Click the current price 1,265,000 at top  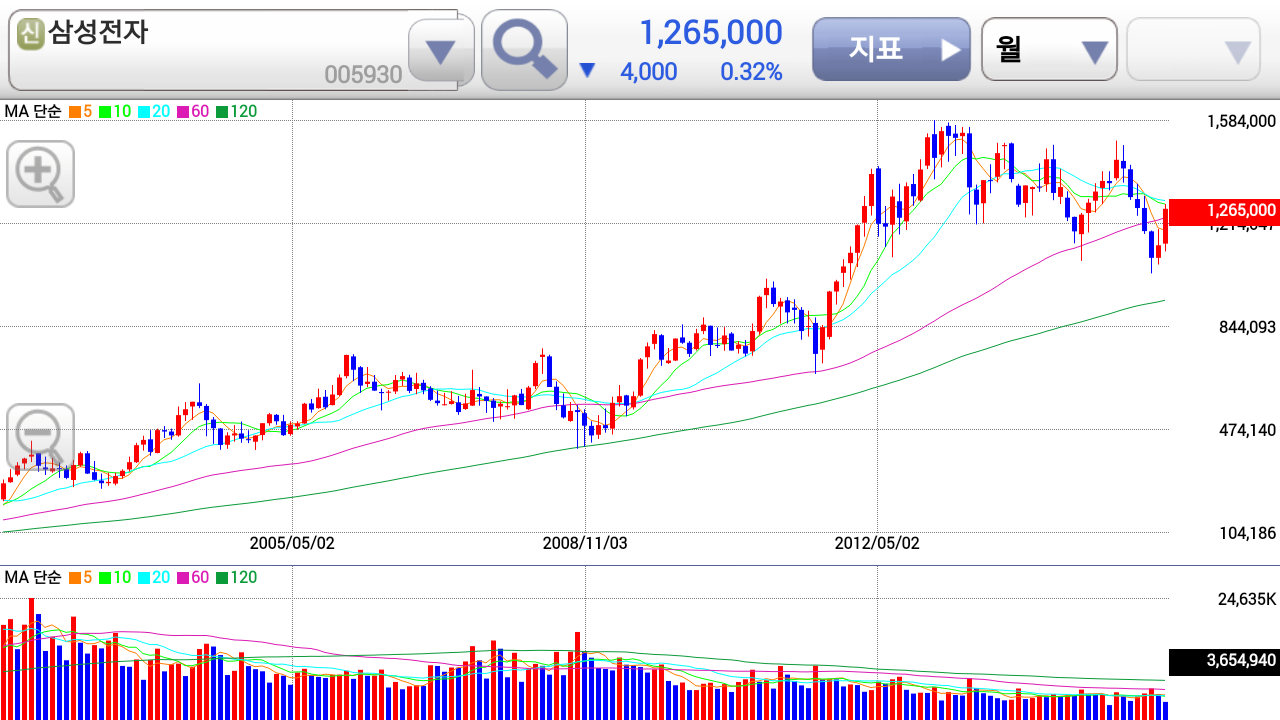(711, 33)
